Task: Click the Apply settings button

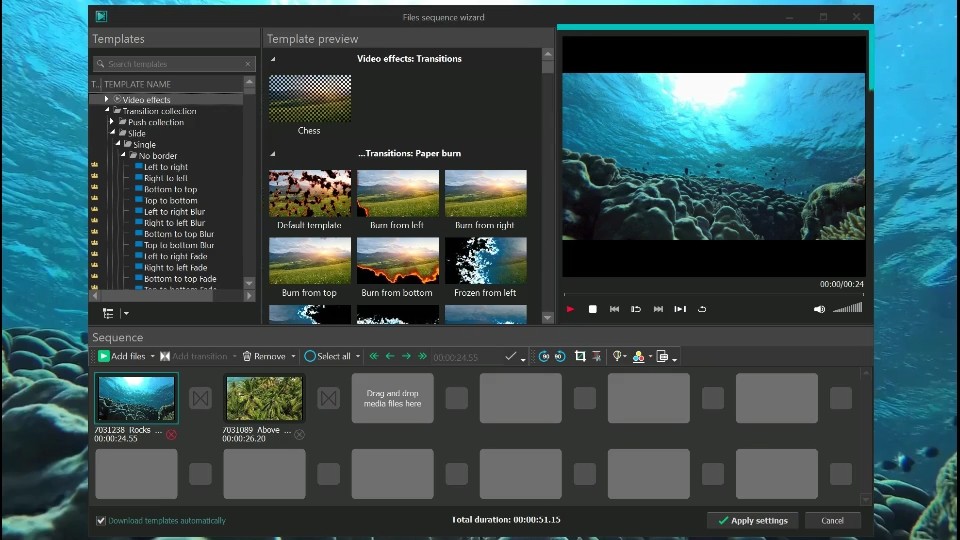Action: (x=752, y=520)
